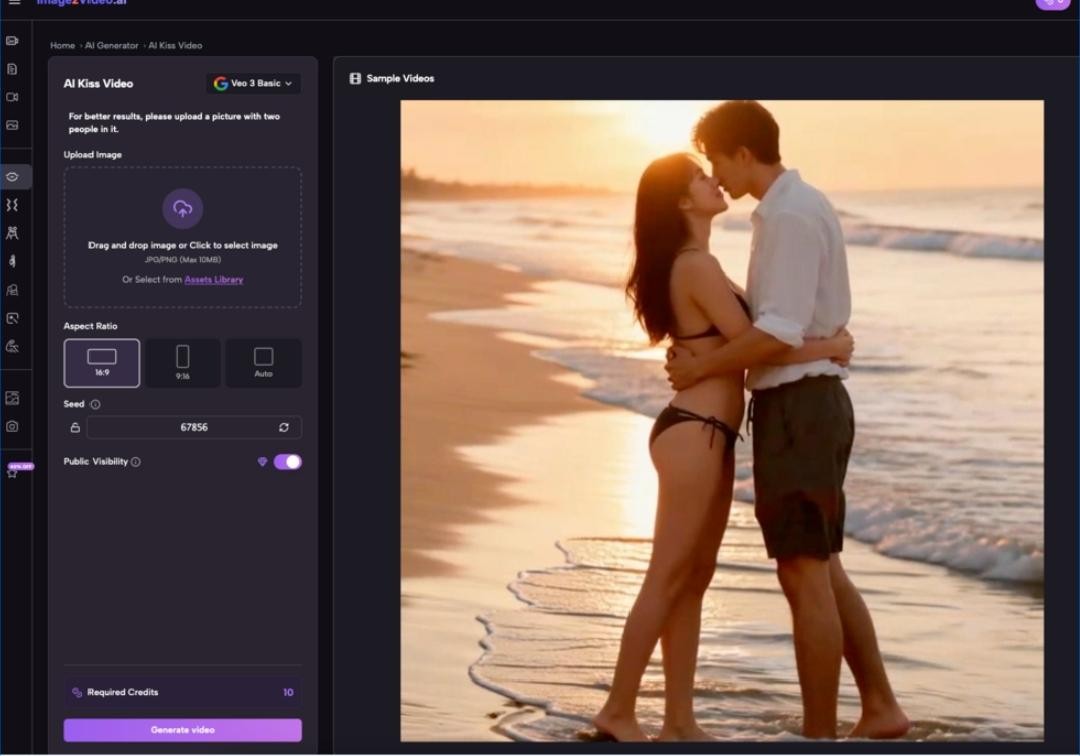
Task: Select the 16:9 aspect ratio
Action: pos(102,362)
